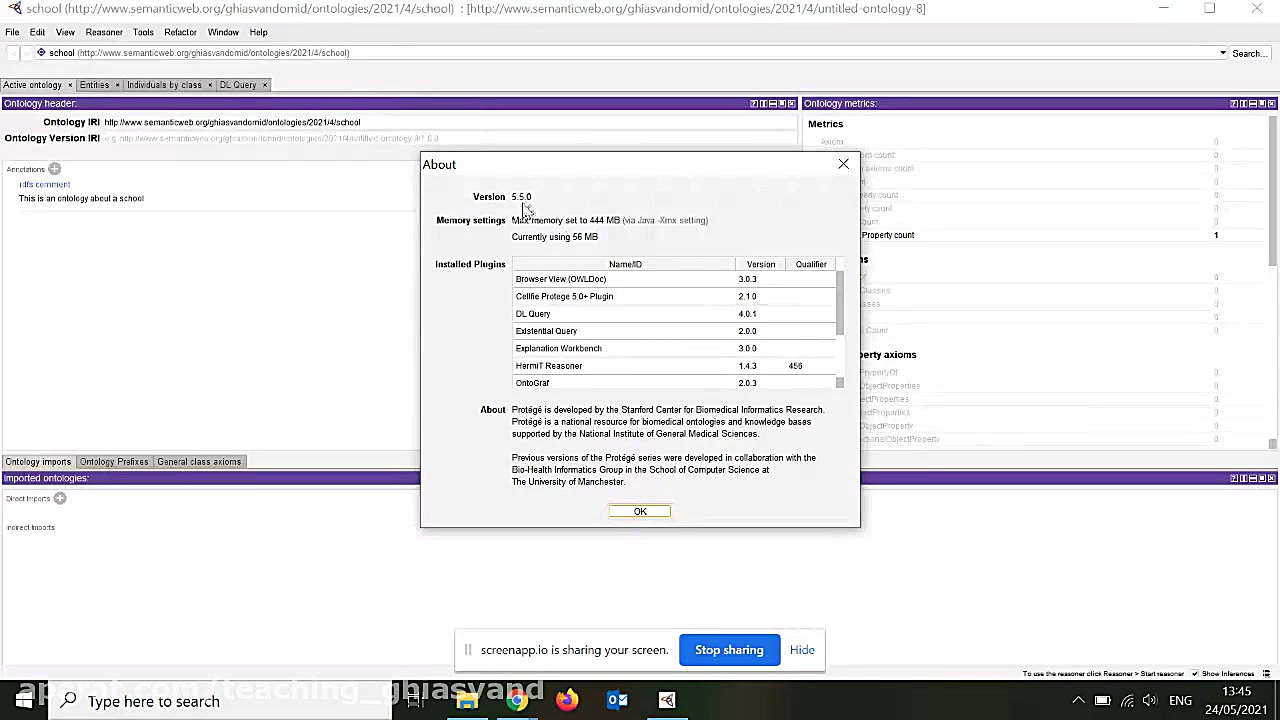Click the Windows taskbar search box
The height and width of the screenshot is (720, 1280).
tap(220, 701)
